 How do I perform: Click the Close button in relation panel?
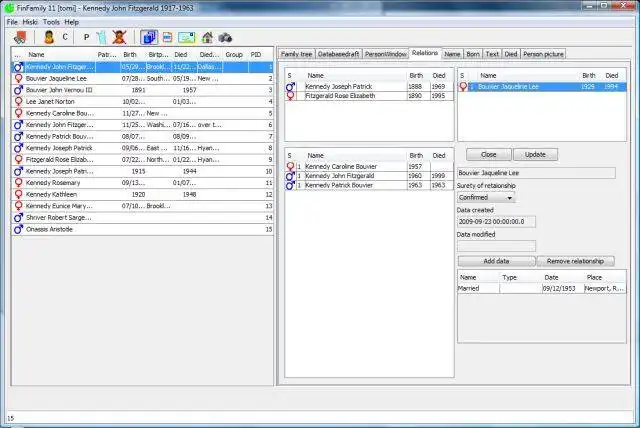tap(489, 155)
